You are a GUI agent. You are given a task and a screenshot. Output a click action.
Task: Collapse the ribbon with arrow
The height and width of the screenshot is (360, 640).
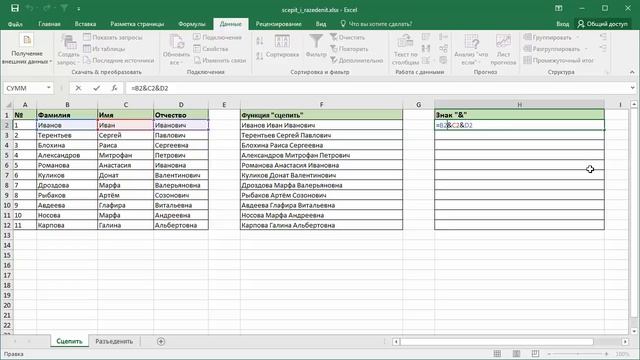coord(632,72)
